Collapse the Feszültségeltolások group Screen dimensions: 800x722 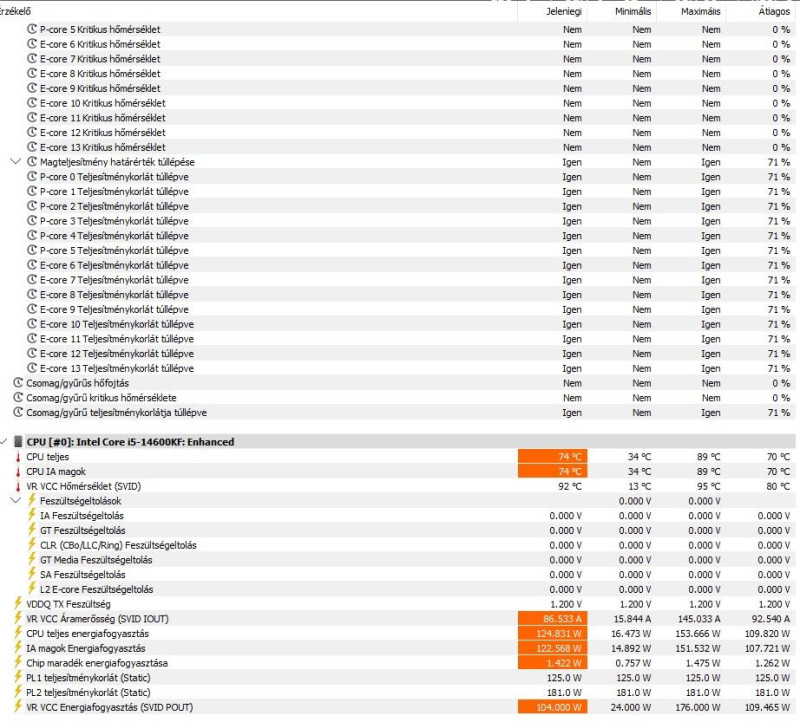pyautogui.click(x=16, y=501)
